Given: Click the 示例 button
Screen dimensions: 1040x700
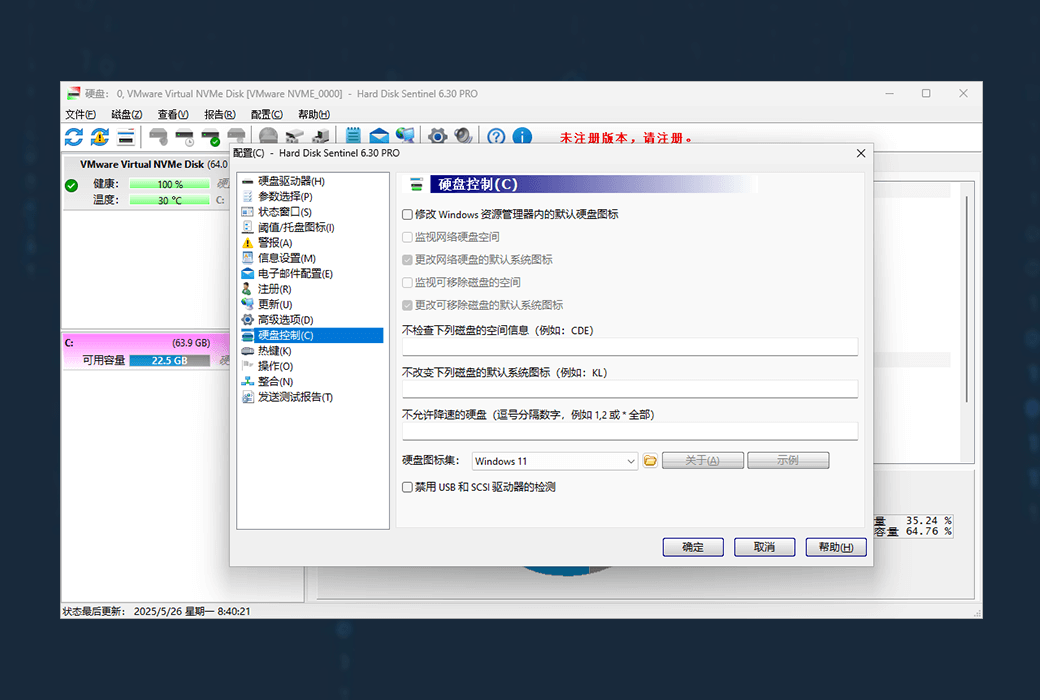Looking at the screenshot, I should pos(788,460).
